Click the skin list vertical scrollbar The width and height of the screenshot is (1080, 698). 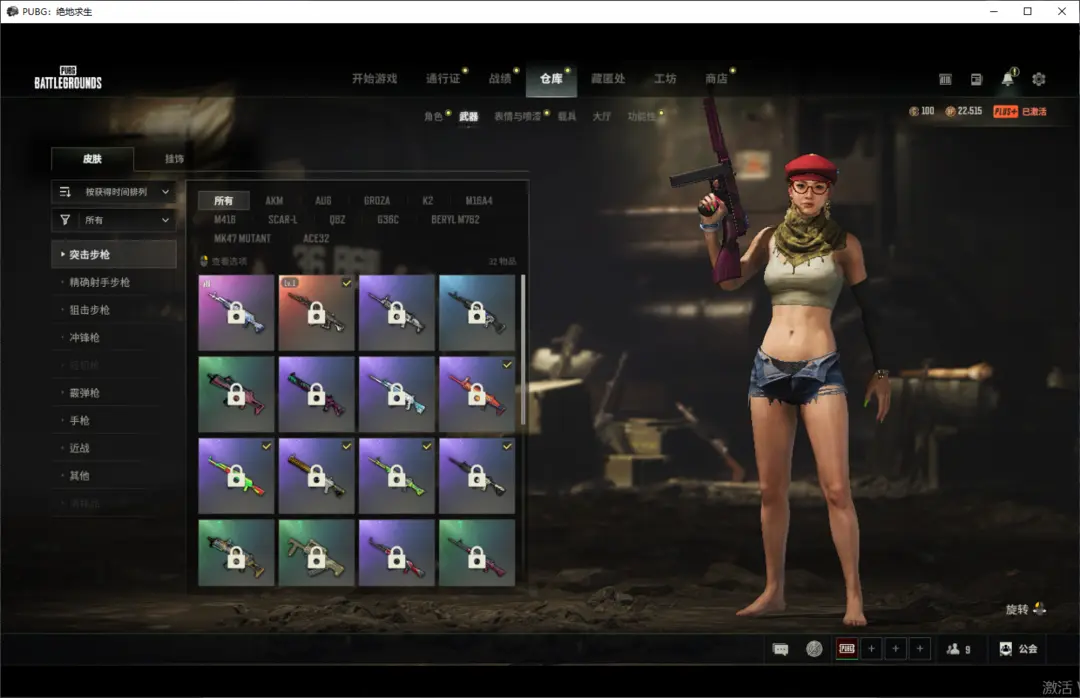[522, 350]
